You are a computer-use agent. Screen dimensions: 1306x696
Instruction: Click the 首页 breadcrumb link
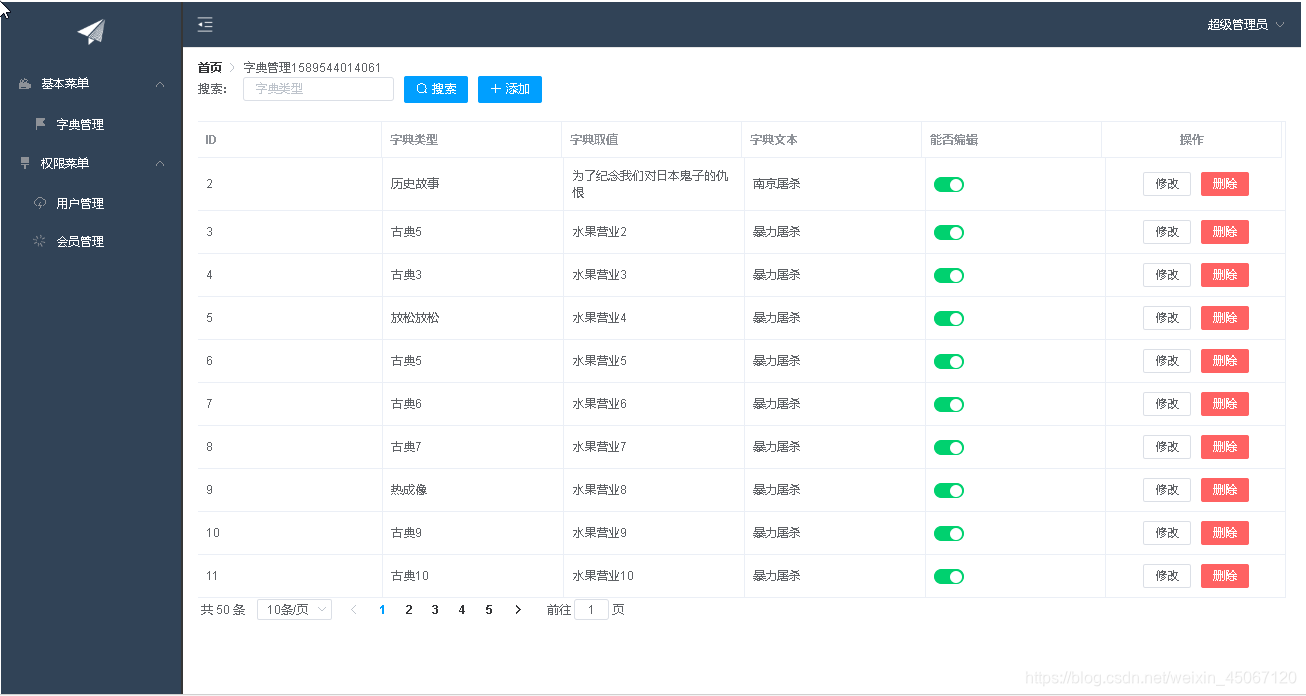pos(210,68)
